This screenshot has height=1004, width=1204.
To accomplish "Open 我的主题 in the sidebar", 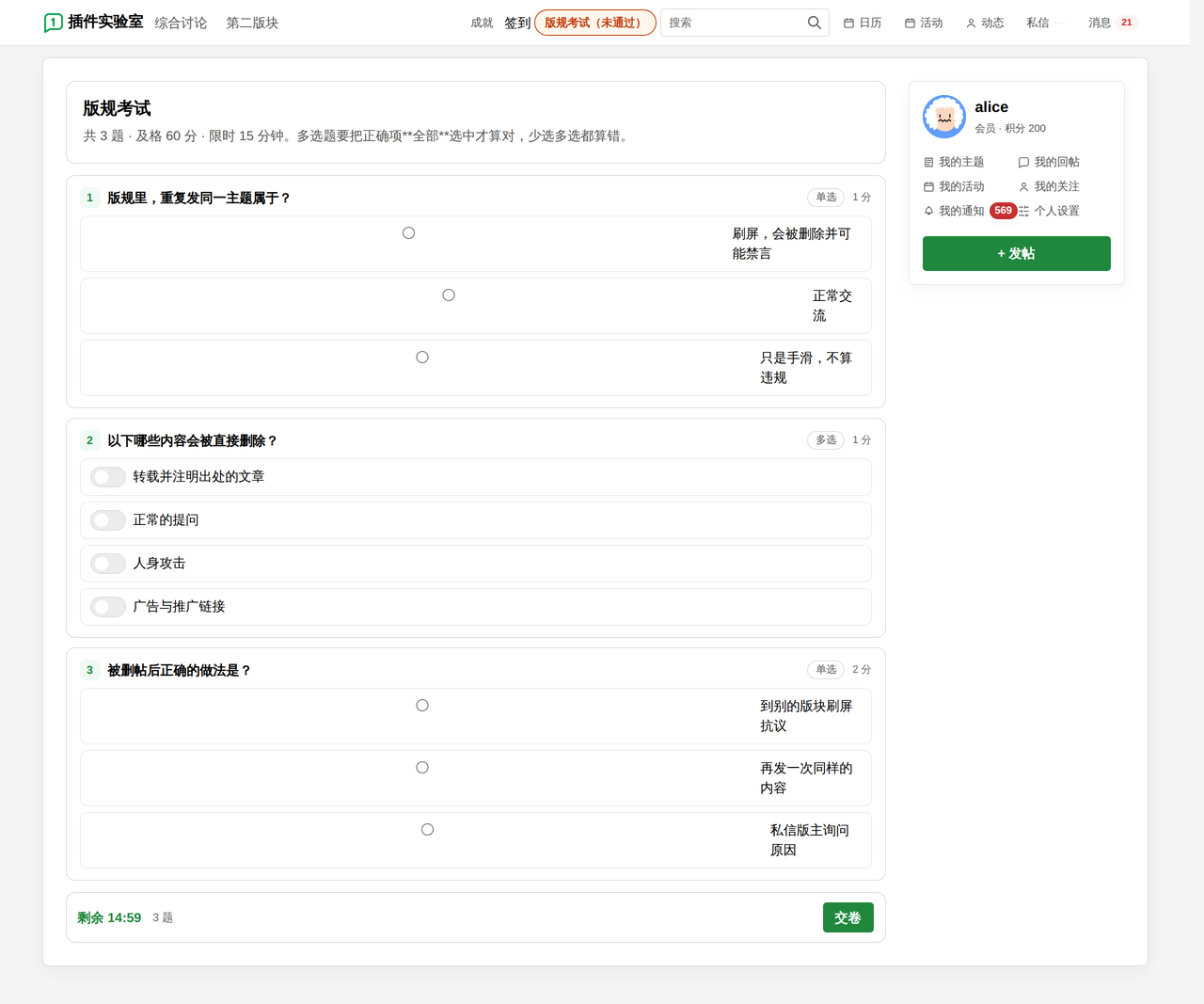I will tap(954, 162).
